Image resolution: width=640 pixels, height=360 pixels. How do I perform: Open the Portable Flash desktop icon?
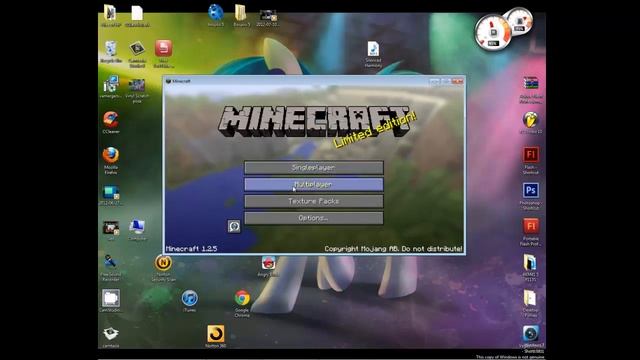(530, 232)
